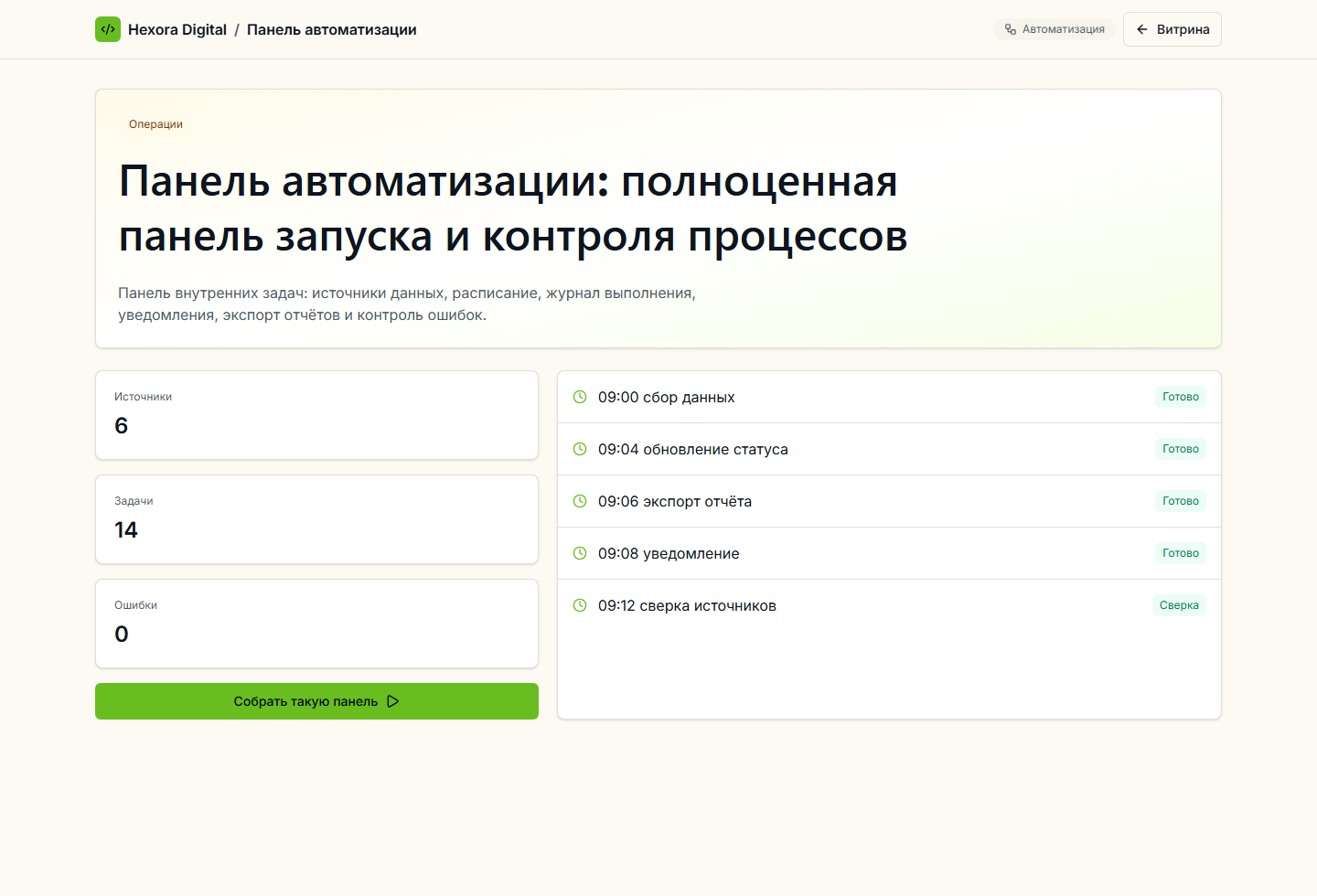Click the Источники label text

(x=143, y=397)
